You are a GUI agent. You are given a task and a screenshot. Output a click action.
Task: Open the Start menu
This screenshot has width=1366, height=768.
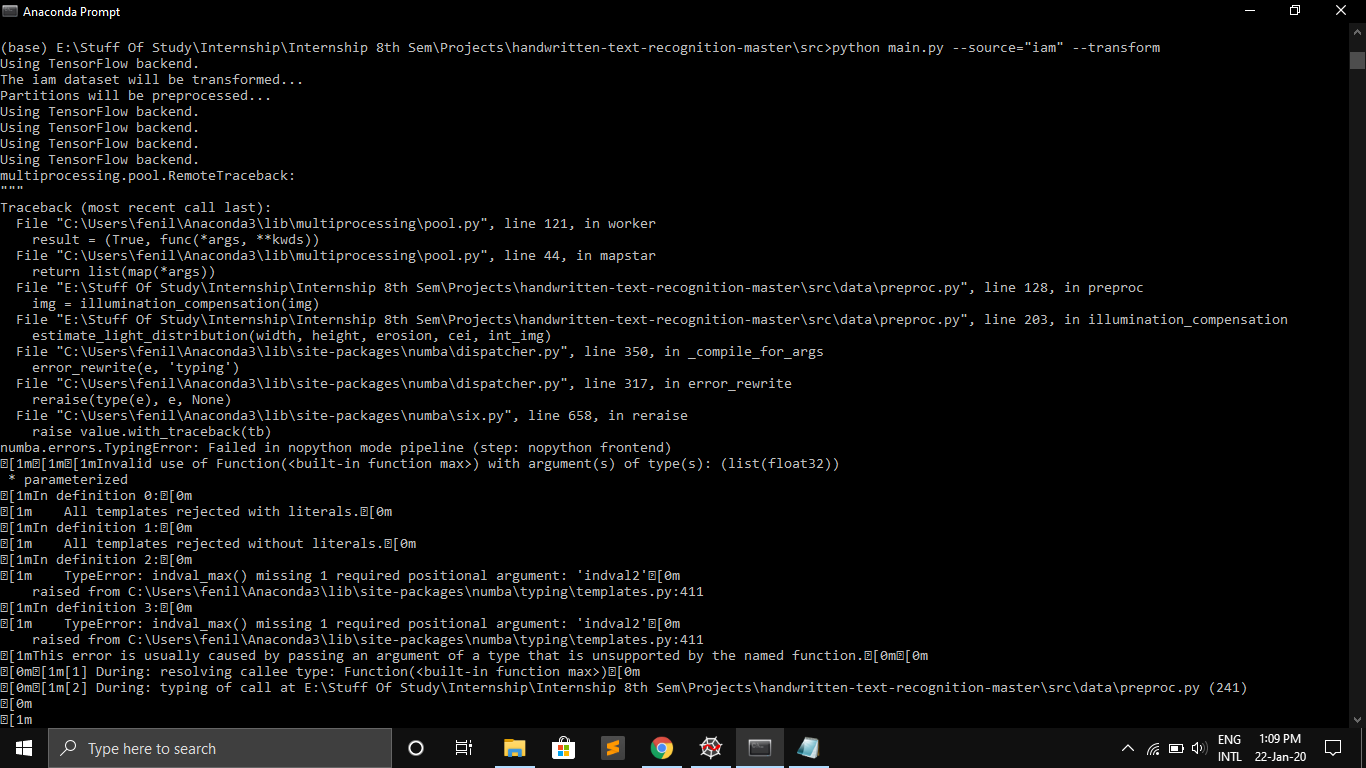[22, 747]
